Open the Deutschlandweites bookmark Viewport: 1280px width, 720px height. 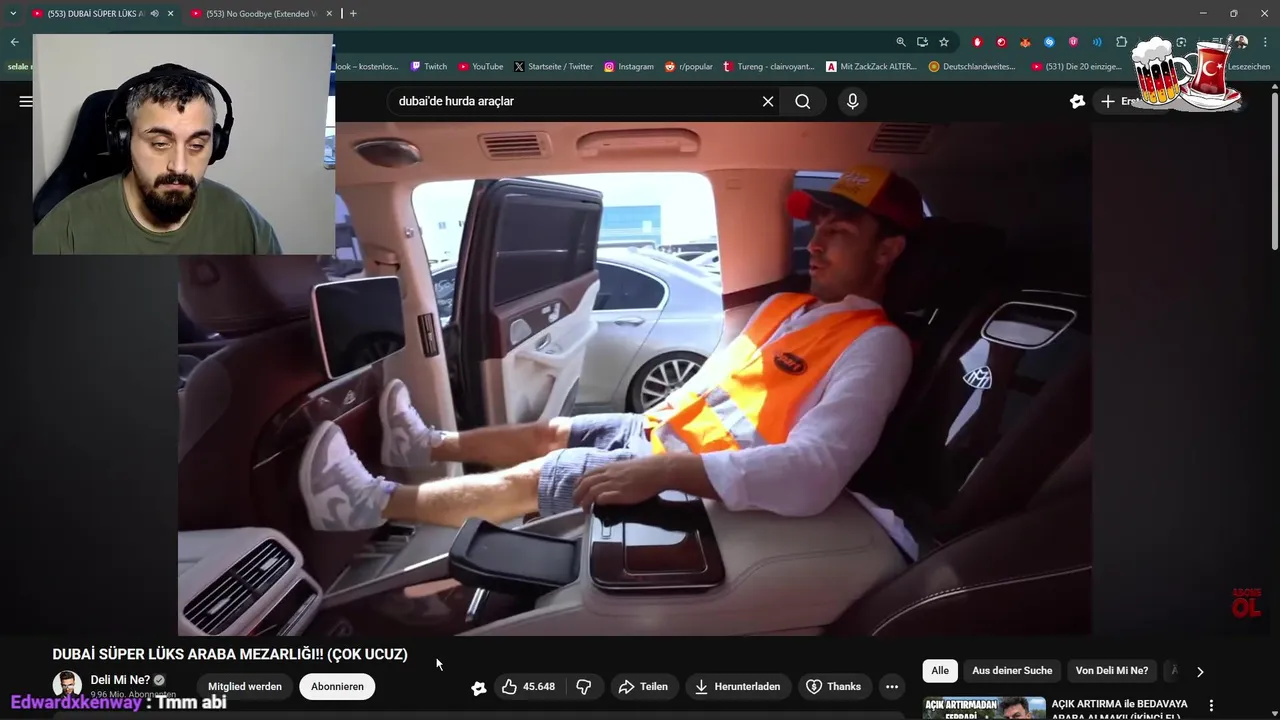972,67
